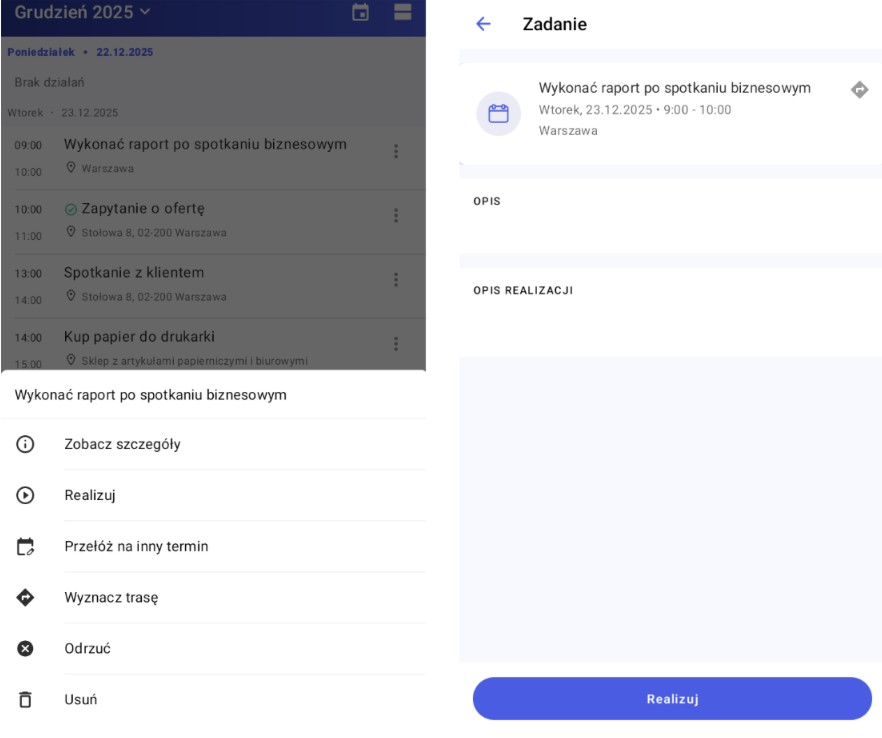Click the OPIS REALIZACJI field

pos(670,310)
